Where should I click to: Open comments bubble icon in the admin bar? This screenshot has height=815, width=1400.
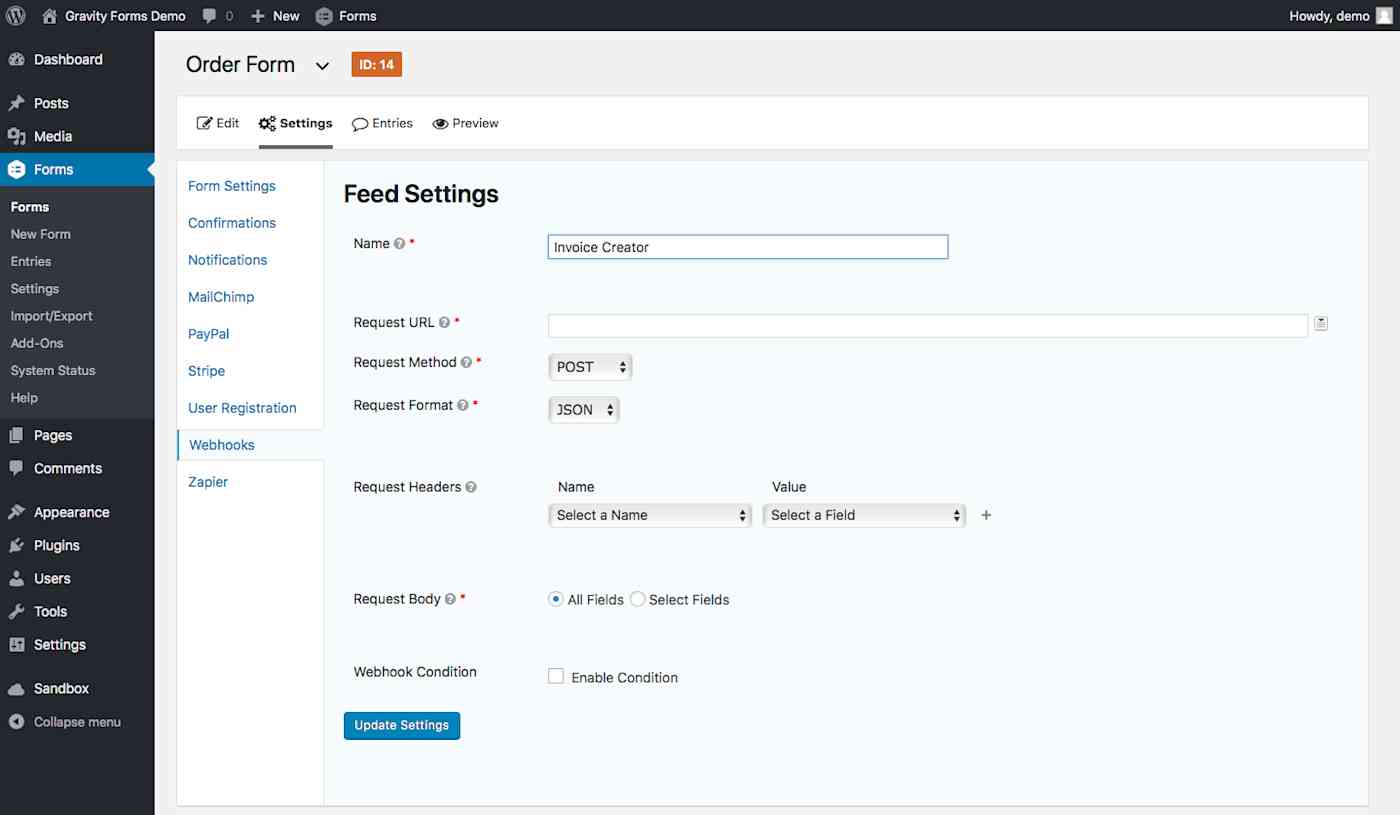point(209,15)
